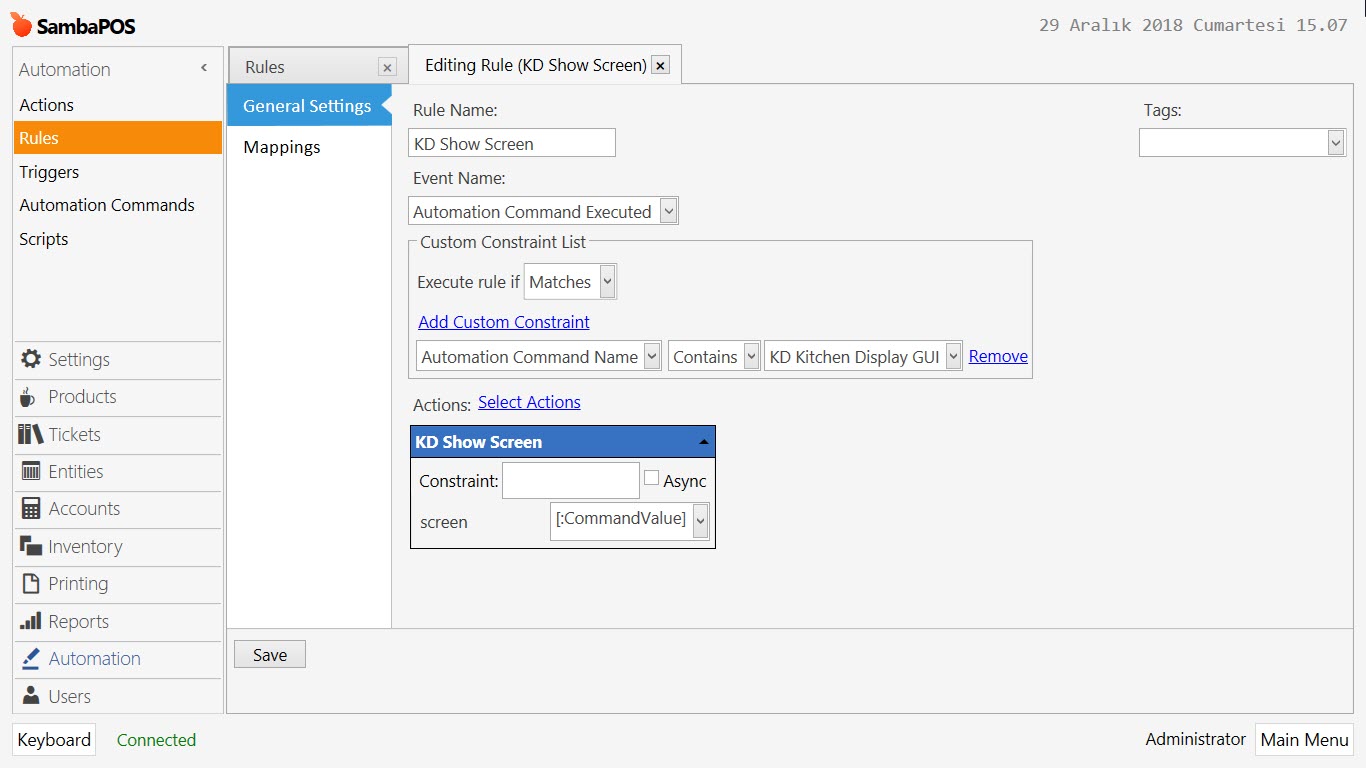Click the Save button
The width and height of the screenshot is (1366, 768).
click(x=269, y=655)
